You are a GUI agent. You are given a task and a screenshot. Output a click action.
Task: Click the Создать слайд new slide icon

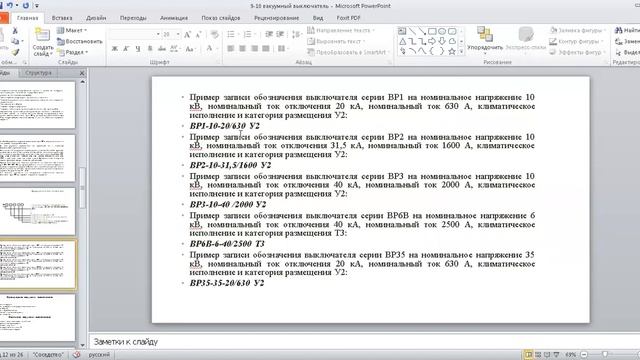coord(42,35)
